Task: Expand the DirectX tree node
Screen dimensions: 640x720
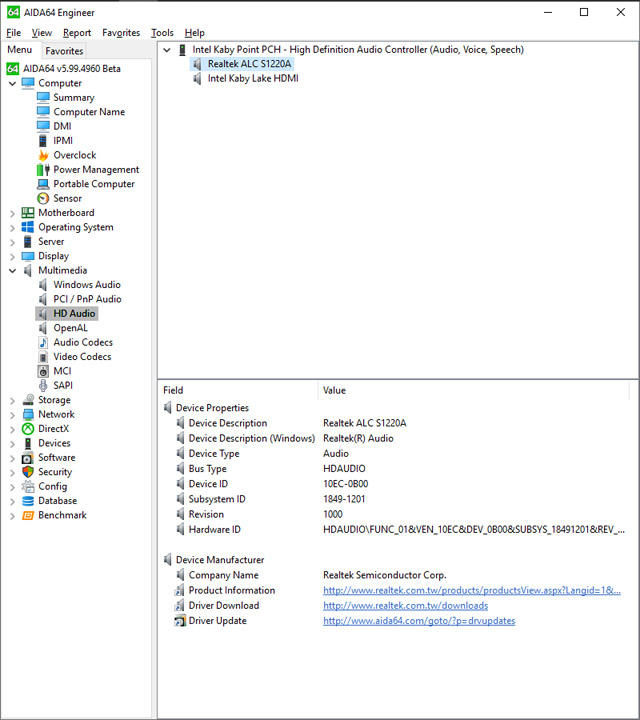Action: point(12,429)
